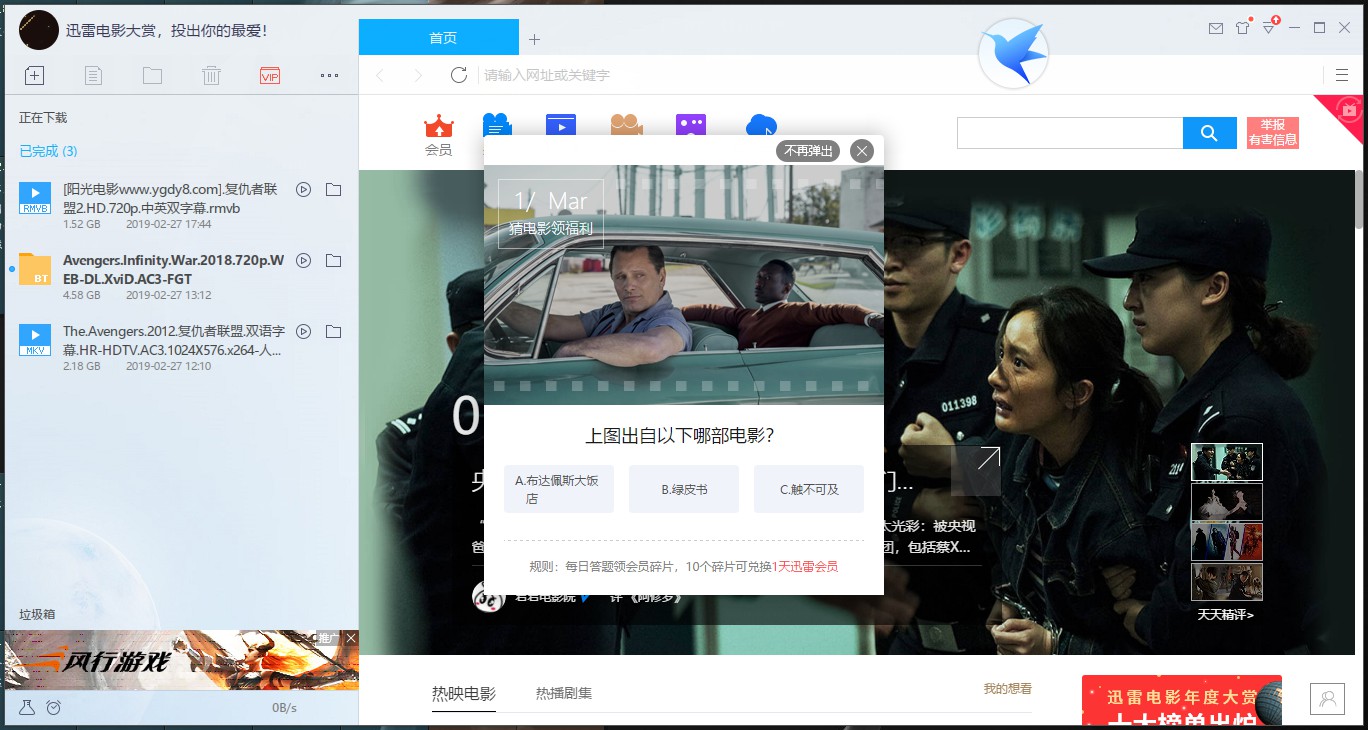Screen dimensions: 1368x730
Task: Click the MKV file type icon
Action: (x=35, y=340)
